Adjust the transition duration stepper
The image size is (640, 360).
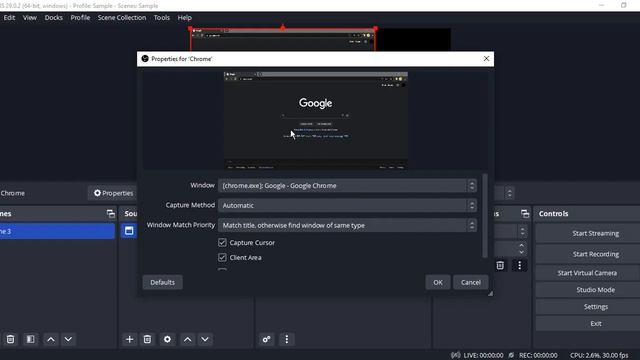click(522, 248)
